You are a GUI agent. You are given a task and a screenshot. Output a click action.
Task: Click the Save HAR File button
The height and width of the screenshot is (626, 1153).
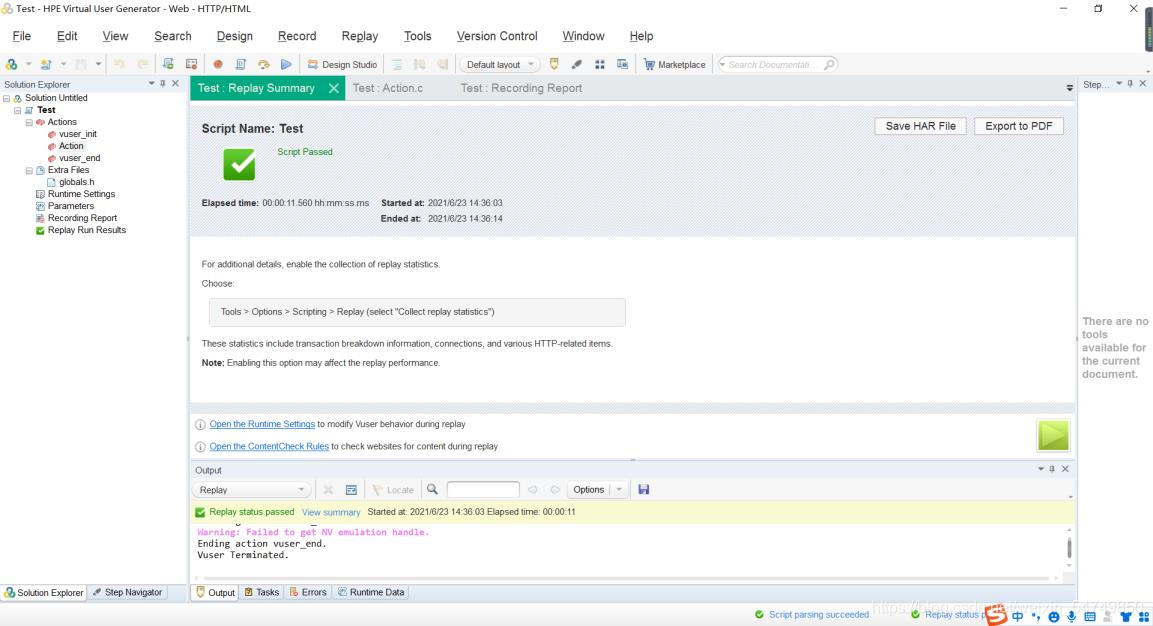click(x=920, y=126)
